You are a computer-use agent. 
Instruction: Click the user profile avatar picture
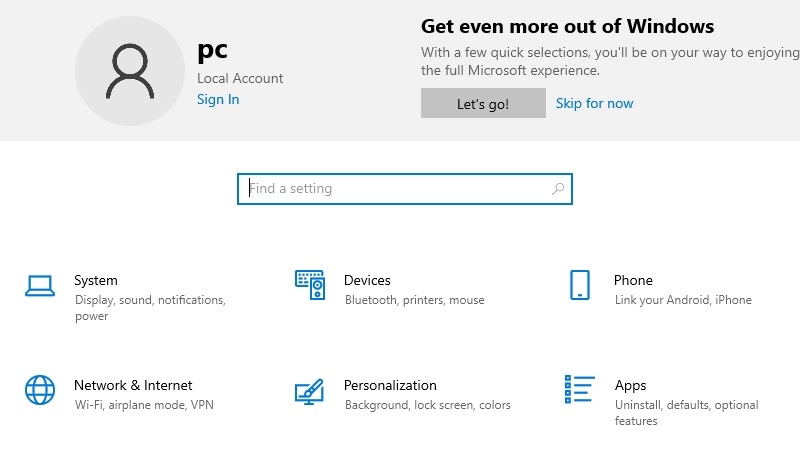click(130, 71)
